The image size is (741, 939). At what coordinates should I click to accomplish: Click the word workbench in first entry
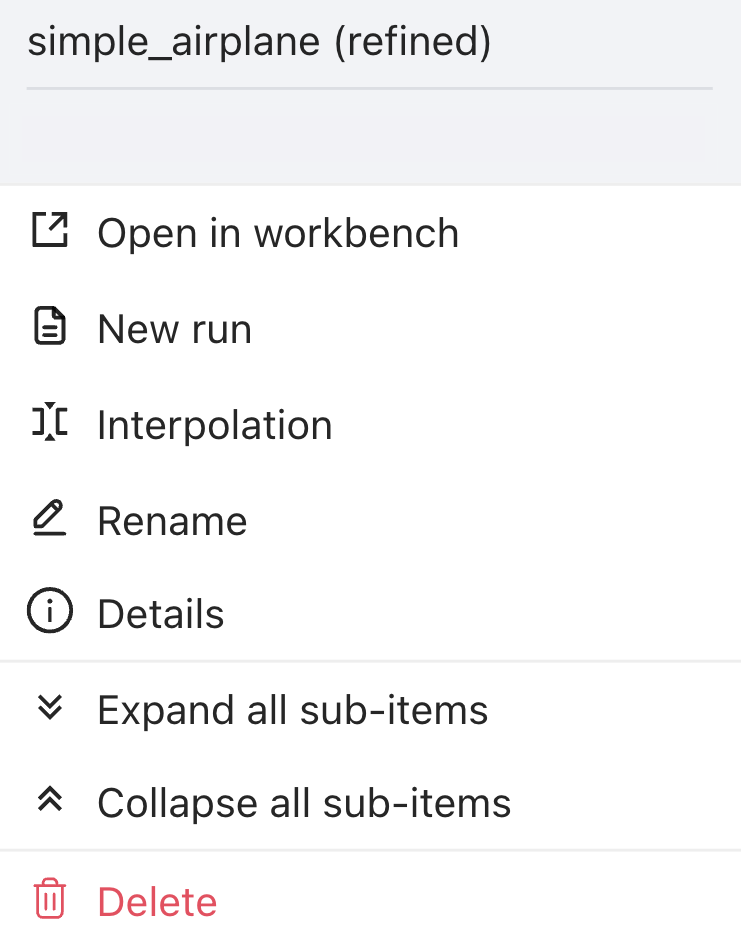pos(356,233)
